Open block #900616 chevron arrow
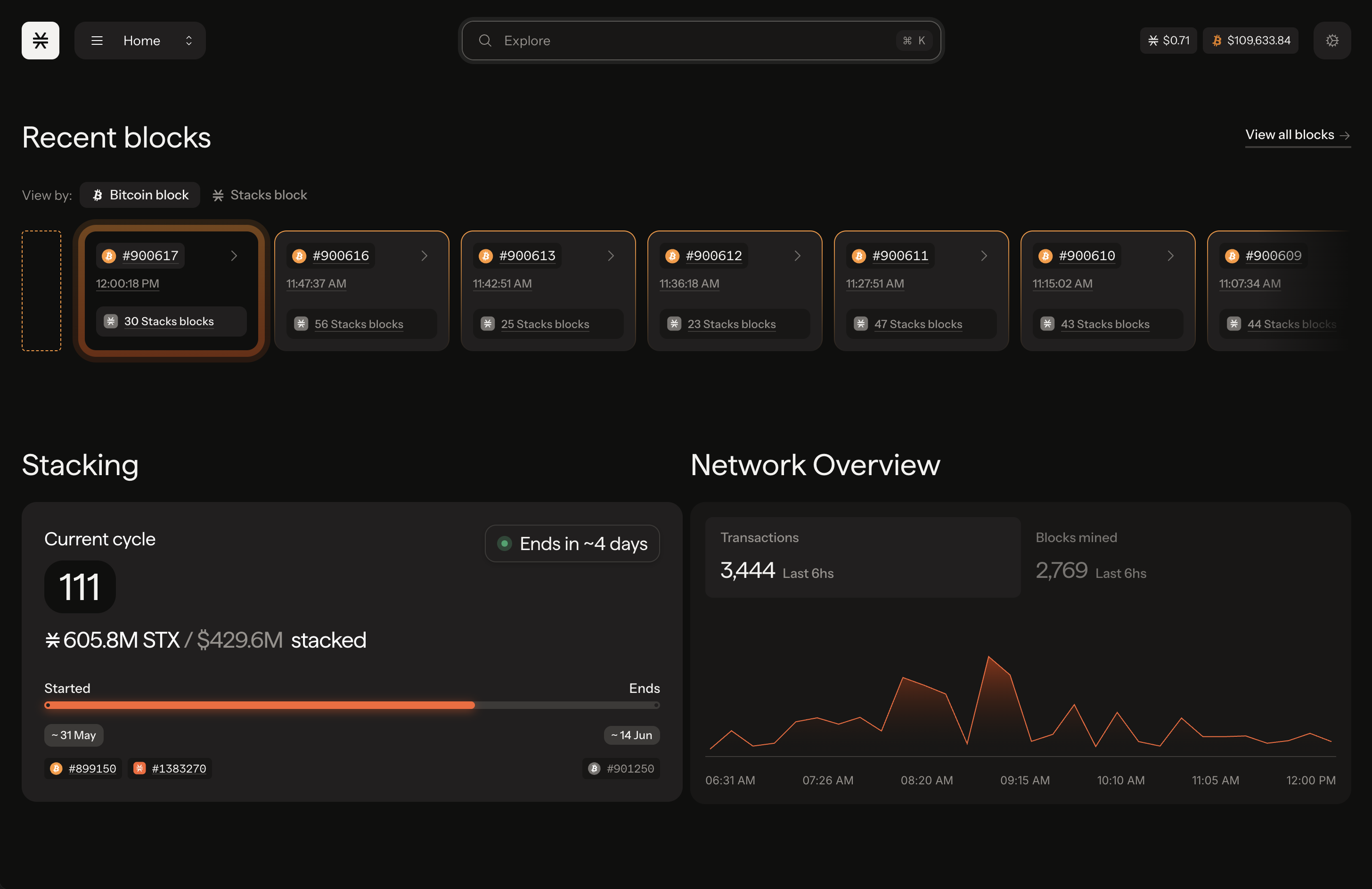 pyautogui.click(x=425, y=255)
